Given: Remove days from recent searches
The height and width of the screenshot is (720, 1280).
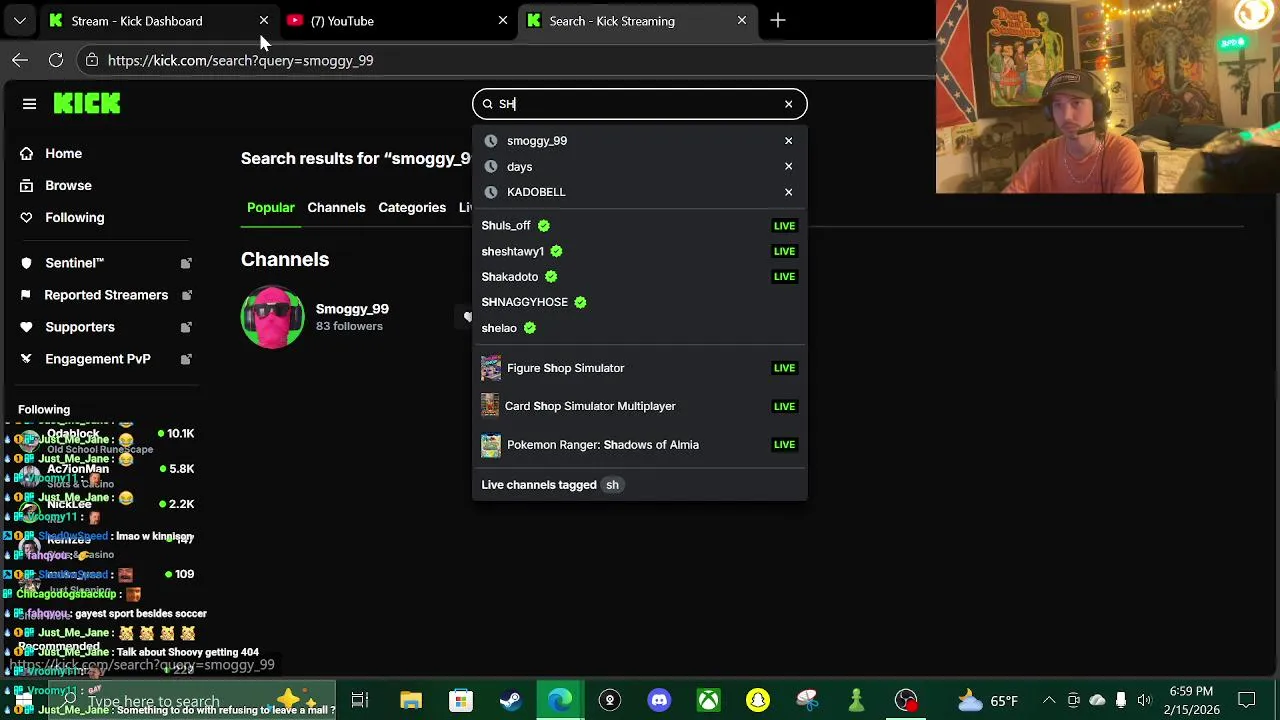Looking at the screenshot, I should tap(788, 167).
